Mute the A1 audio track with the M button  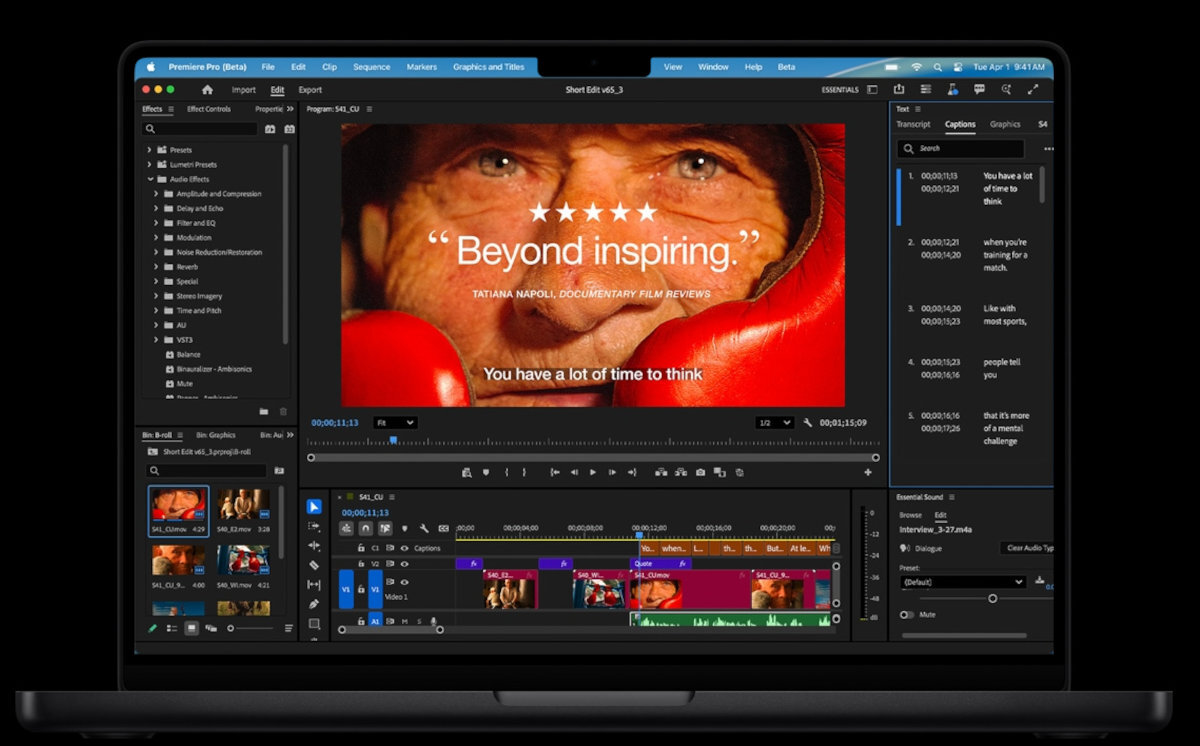click(404, 621)
